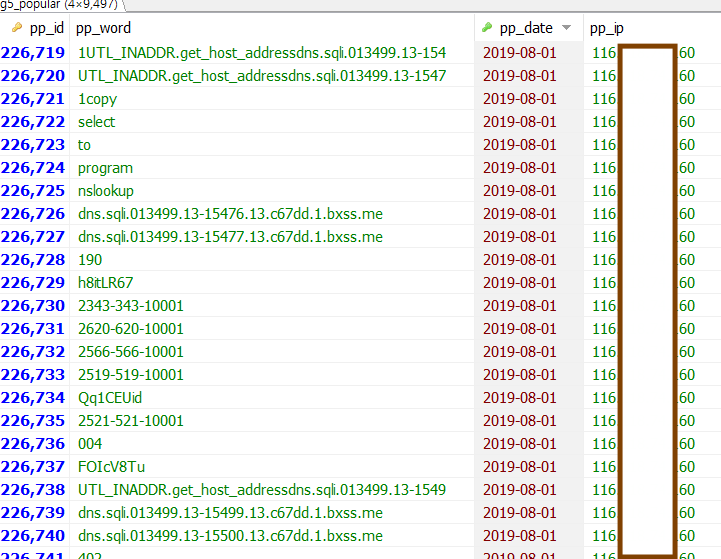The width and height of the screenshot is (721, 559).
Task: Click the pp_word cell '004'
Action: [x=272, y=444]
